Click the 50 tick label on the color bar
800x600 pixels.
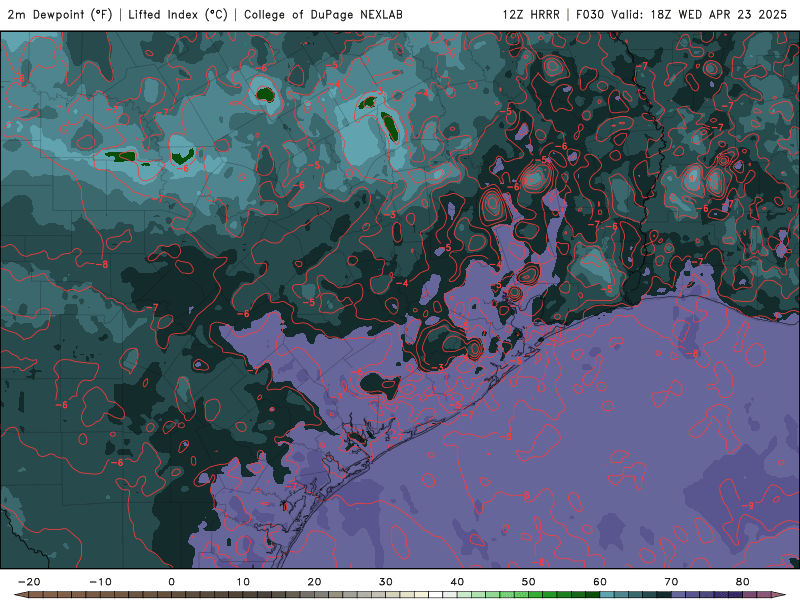[x=529, y=582]
